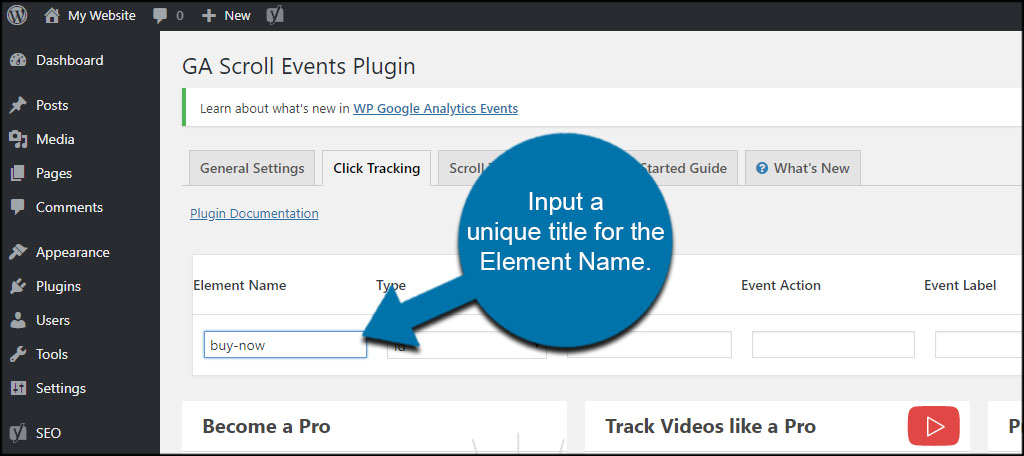Click the WordPress logo icon
Viewport: 1024px width, 456px height.
pos(17,15)
